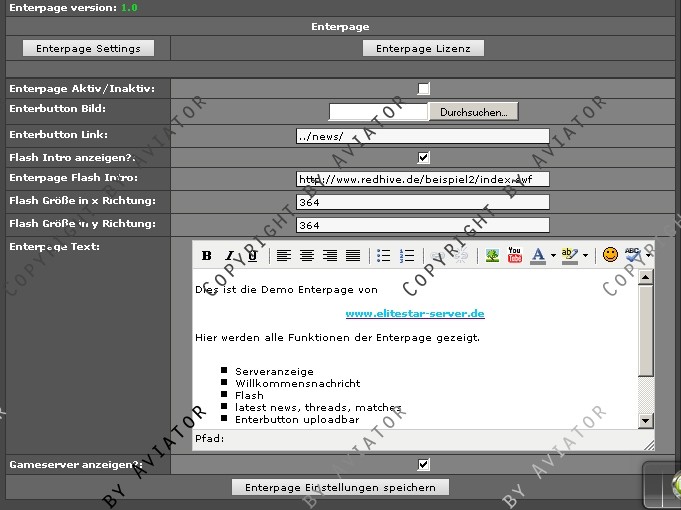Expand the highlight color dropdown arrow
The width and height of the screenshot is (681, 510).
tap(585, 256)
